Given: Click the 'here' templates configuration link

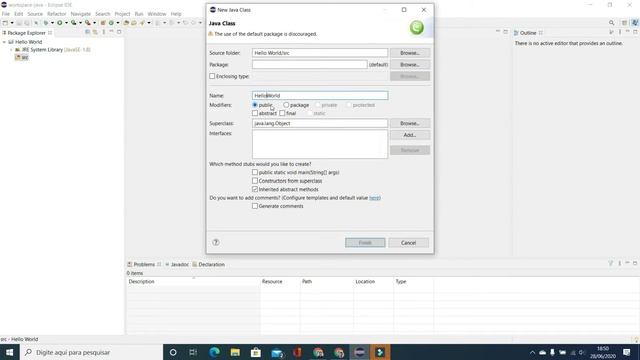Looking at the screenshot, I should 375,198.
